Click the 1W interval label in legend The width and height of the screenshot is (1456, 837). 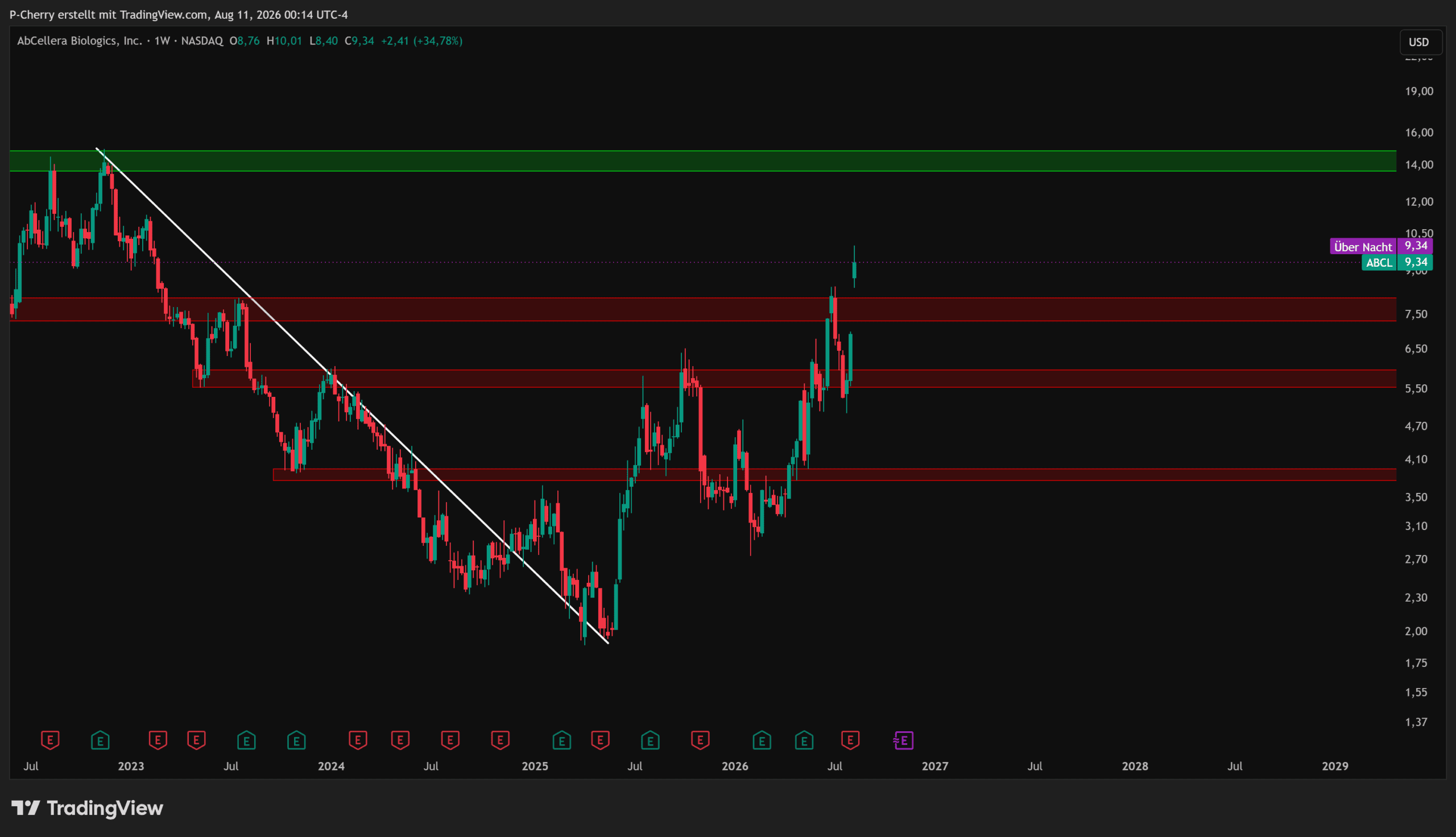(x=162, y=41)
